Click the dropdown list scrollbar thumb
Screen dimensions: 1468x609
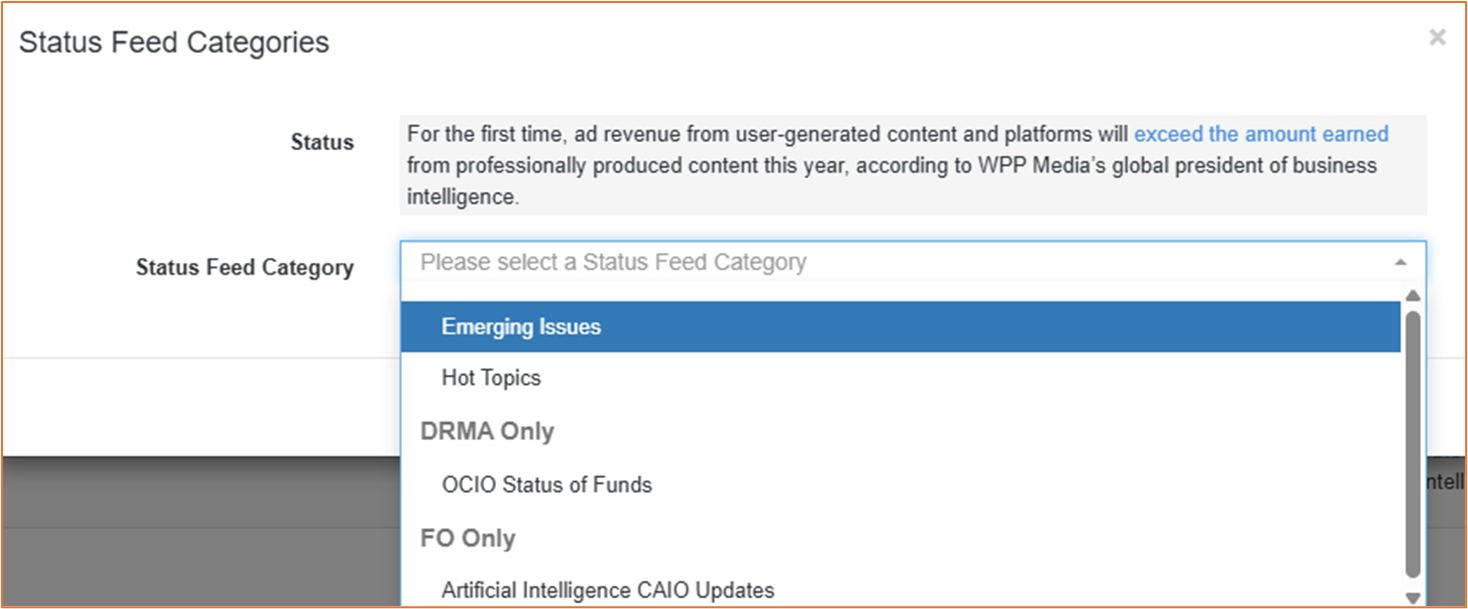tap(1413, 445)
